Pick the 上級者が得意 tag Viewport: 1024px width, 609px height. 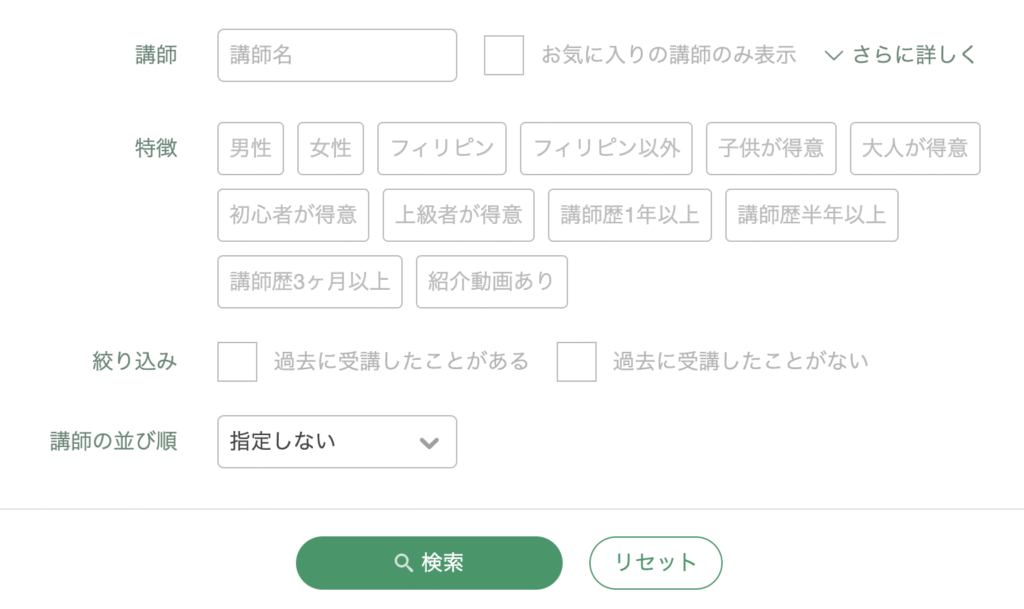click(458, 215)
